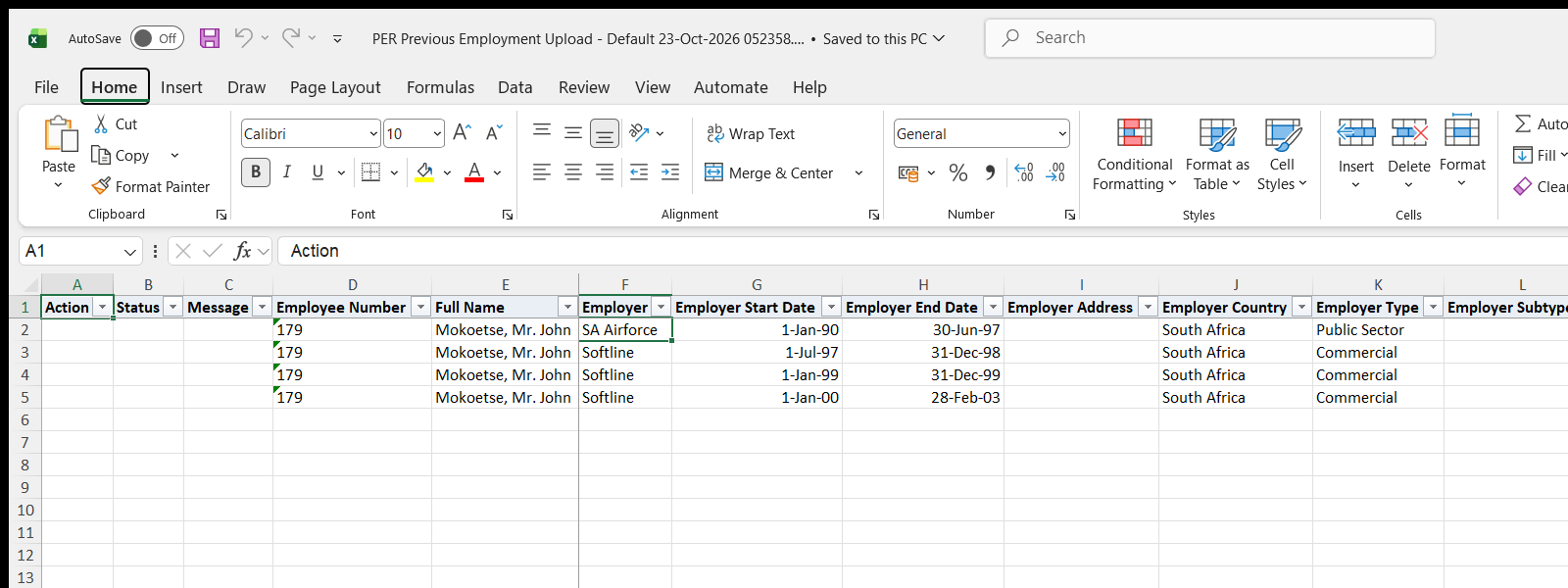Image resolution: width=1568 pixels, height=588 pixels.
Task: Align text to the left
Action: [542, 172]
